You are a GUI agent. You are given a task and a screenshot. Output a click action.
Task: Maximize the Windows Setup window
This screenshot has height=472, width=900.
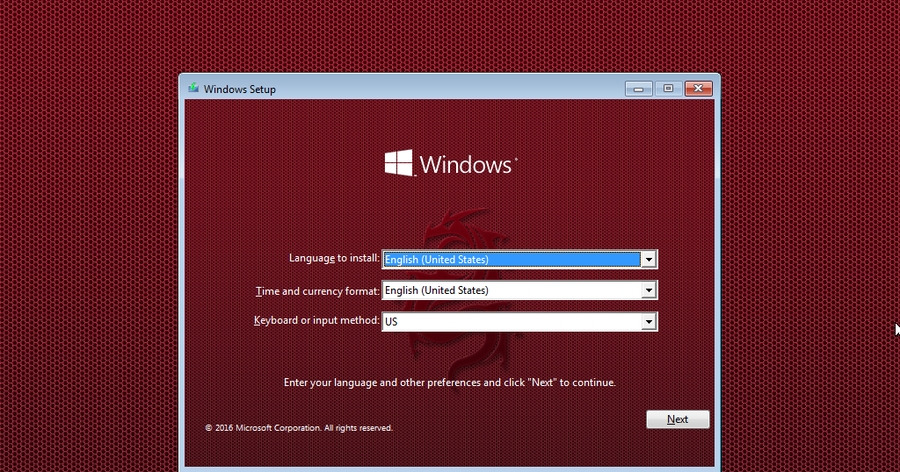tap(668, 88)
